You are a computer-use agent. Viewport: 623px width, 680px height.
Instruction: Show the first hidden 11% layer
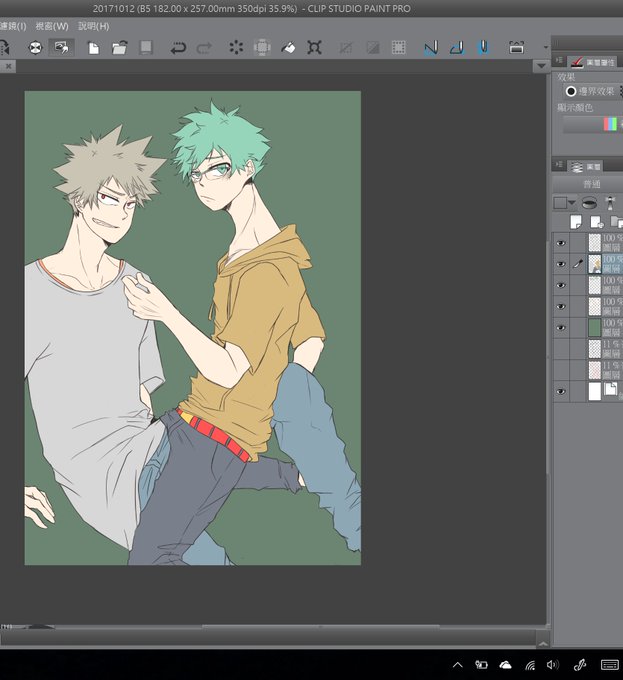click(x=561, y=349)
